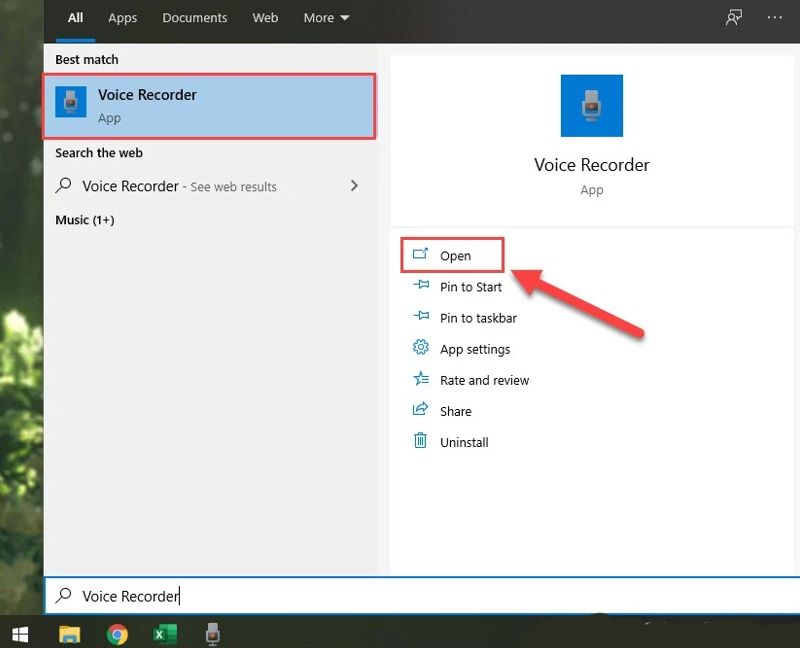Click the Windows Start button

pos(20,634)
